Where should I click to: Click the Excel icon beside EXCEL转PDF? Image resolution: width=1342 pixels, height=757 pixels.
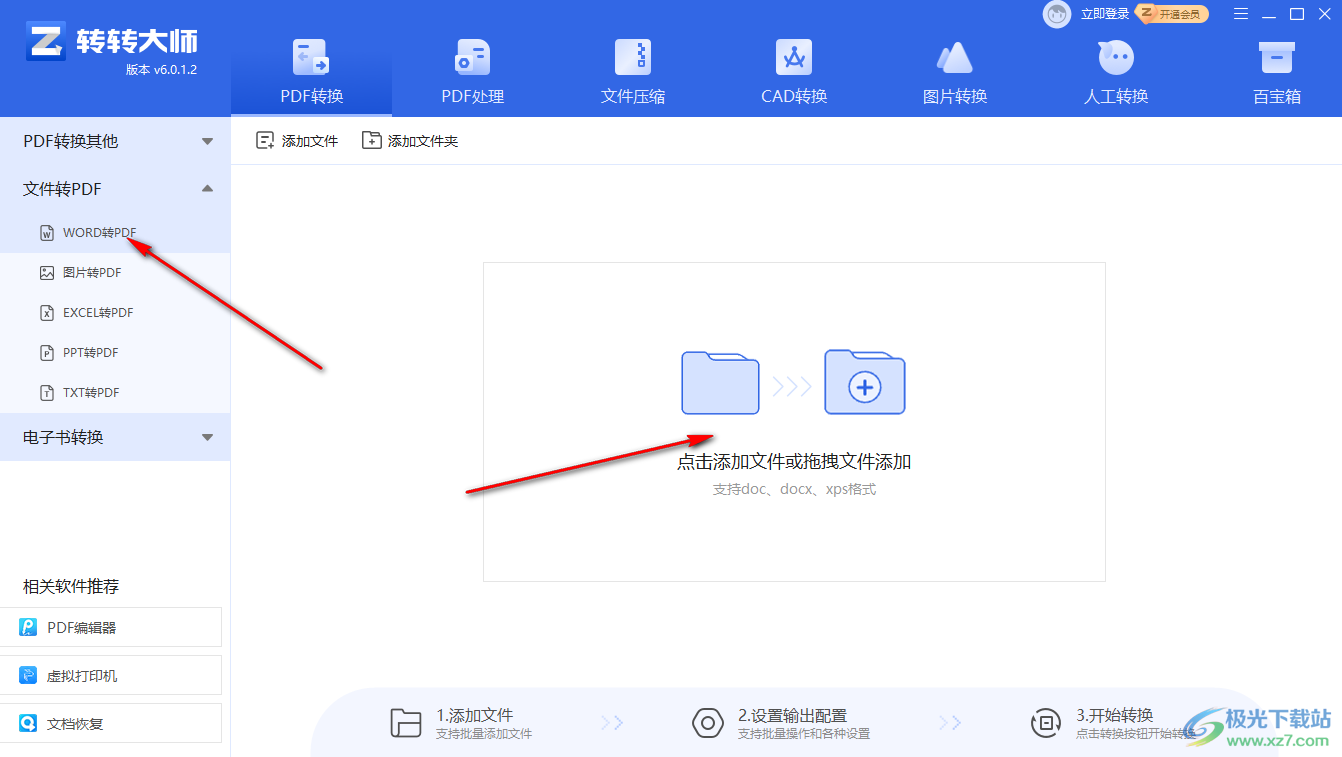(x=46, y=313)
